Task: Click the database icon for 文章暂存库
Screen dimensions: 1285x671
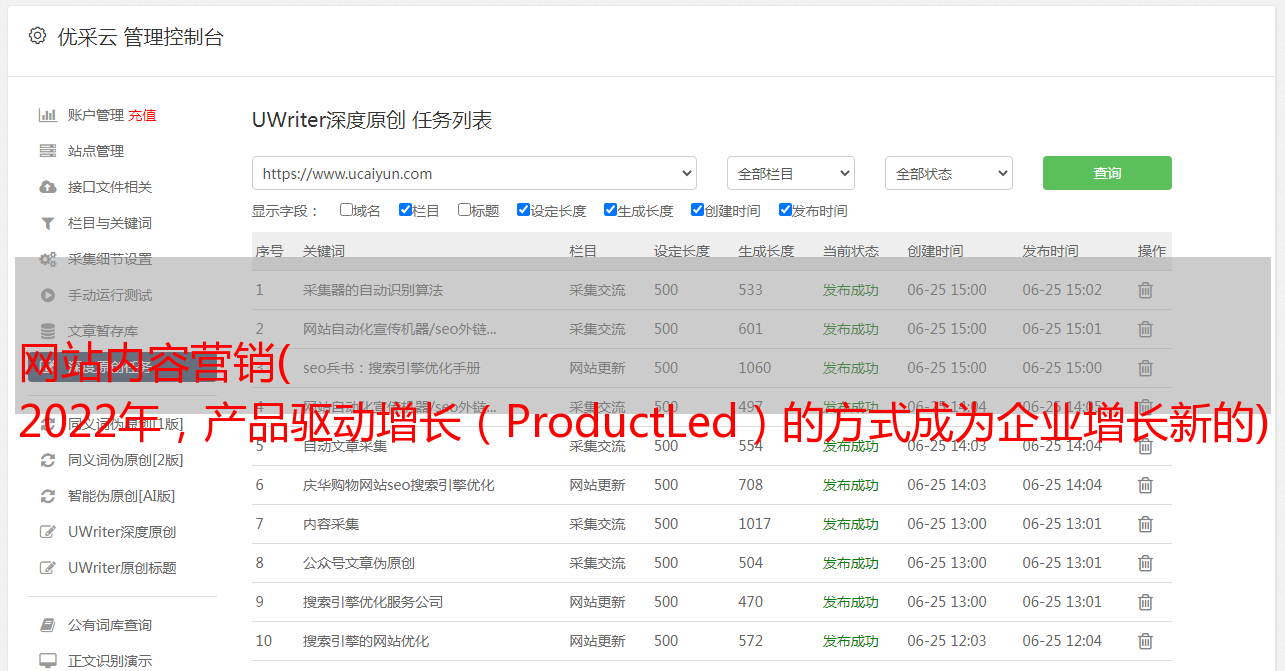Action: (x=47, y=331)
